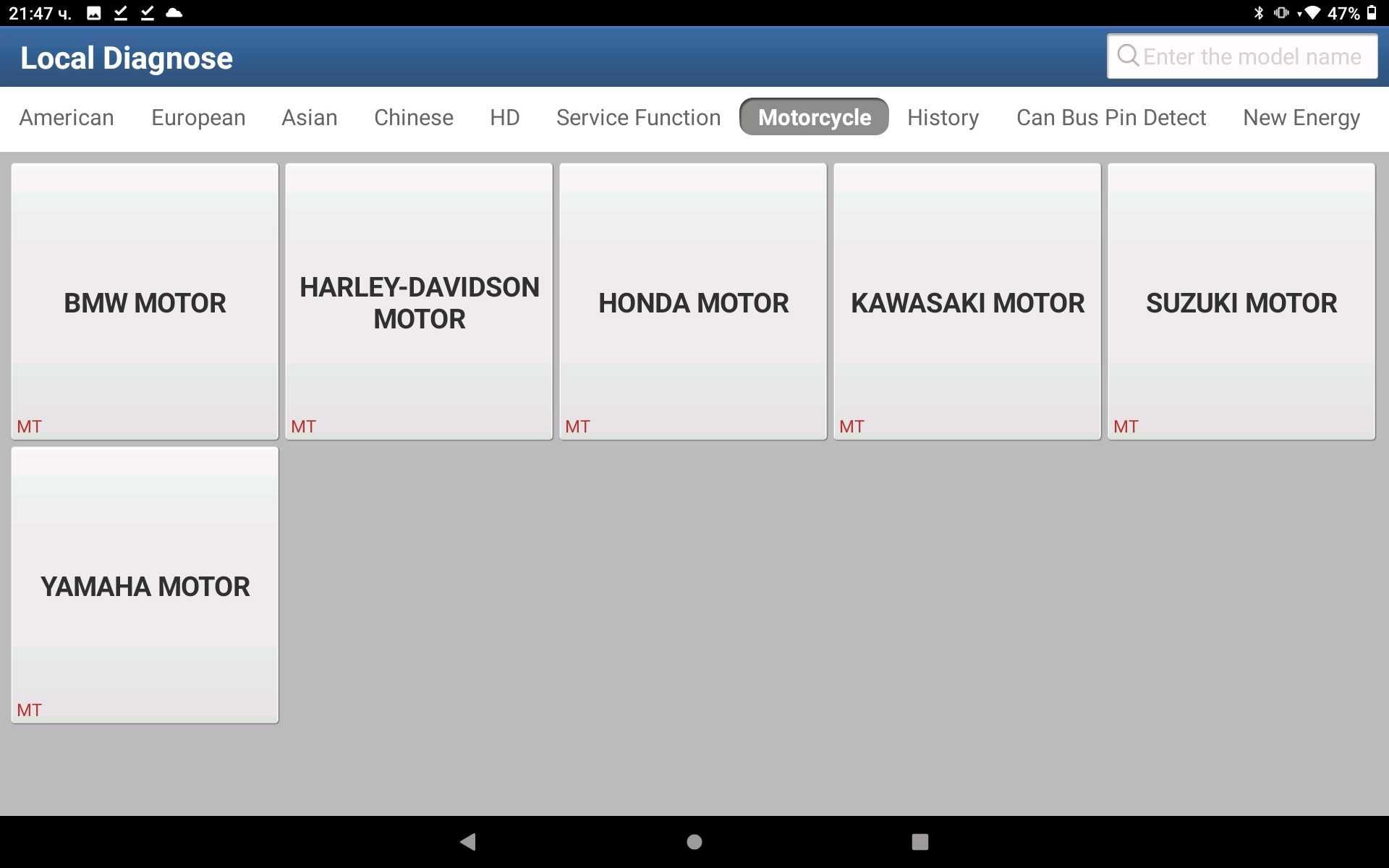The height and width of the screenshot is (868, 1389).
Task: Open Can Bus Pin Detect tool
Action: pos(1111,116)
